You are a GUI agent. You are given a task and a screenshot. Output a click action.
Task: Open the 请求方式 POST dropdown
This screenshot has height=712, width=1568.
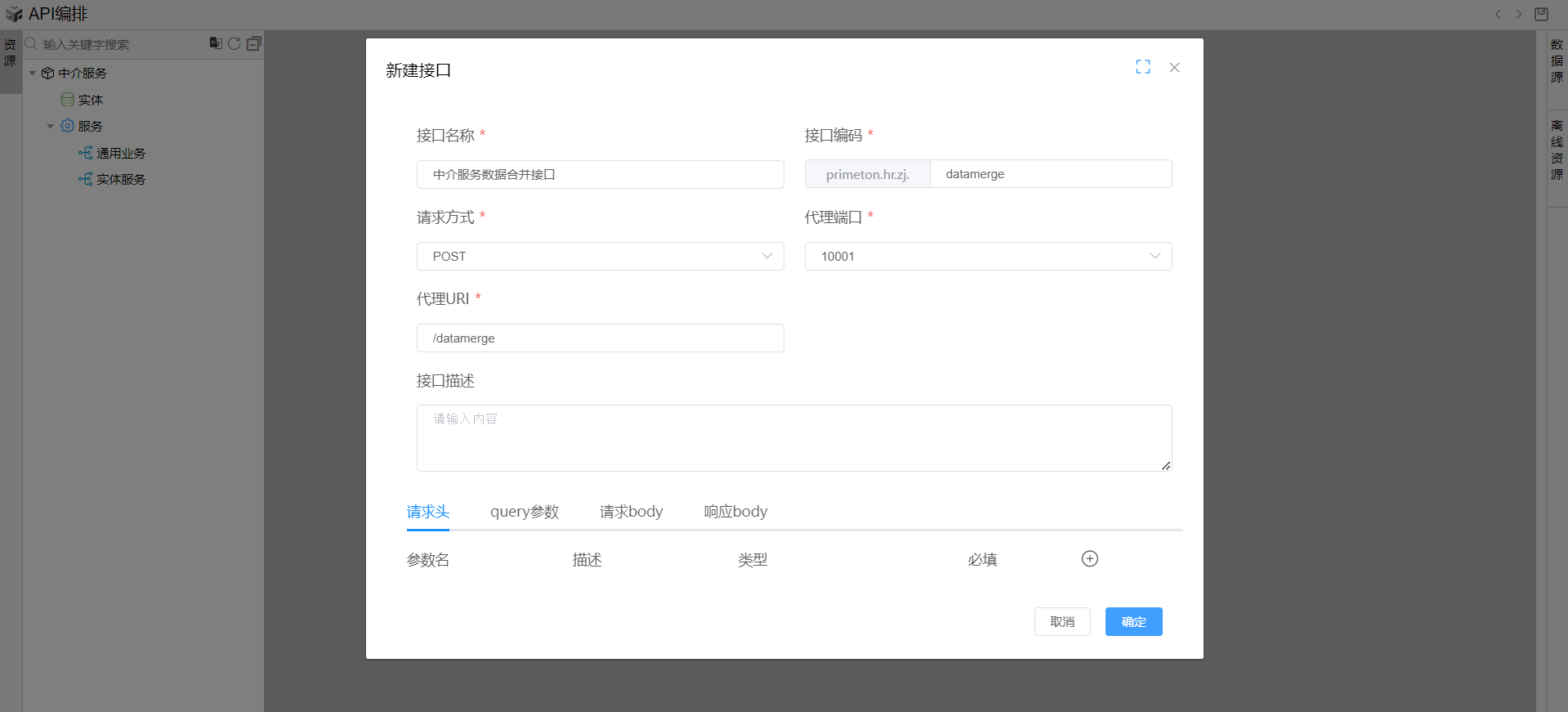click(600, 257)
